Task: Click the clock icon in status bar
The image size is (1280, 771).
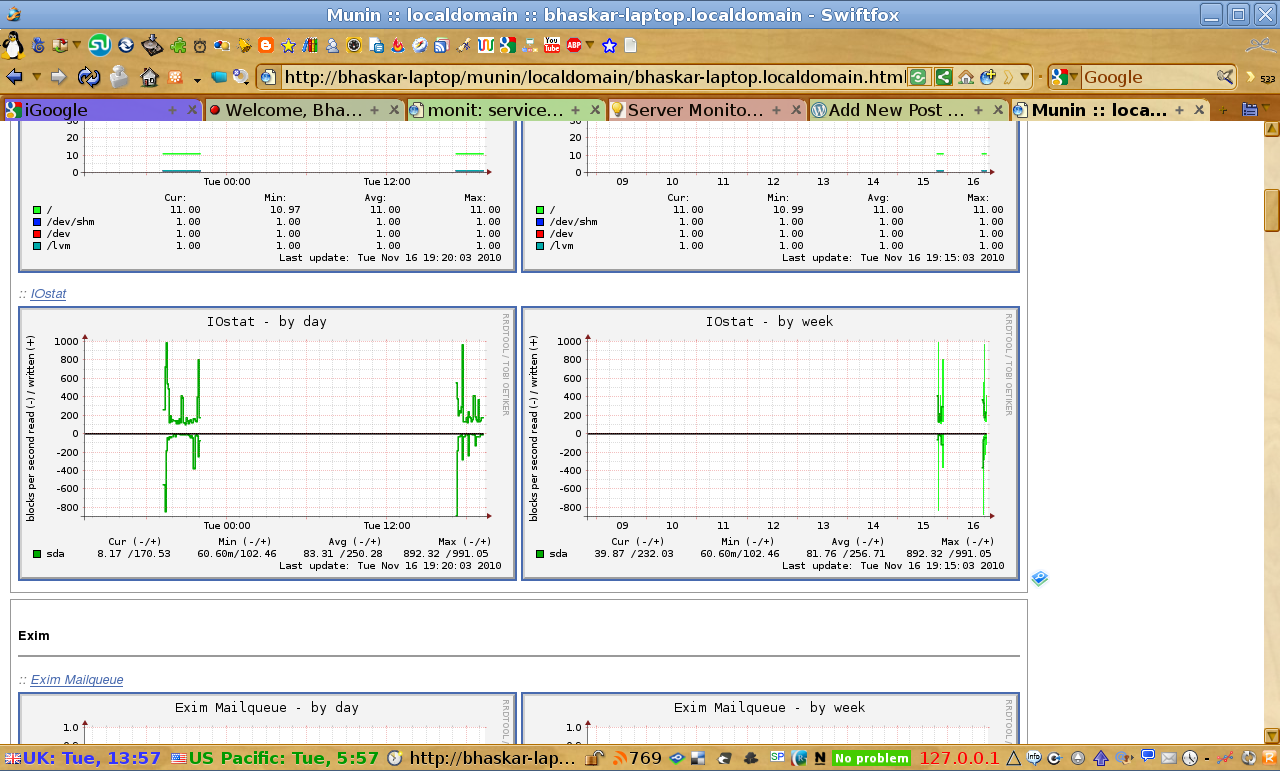Action: click(x=1189, y=758)
